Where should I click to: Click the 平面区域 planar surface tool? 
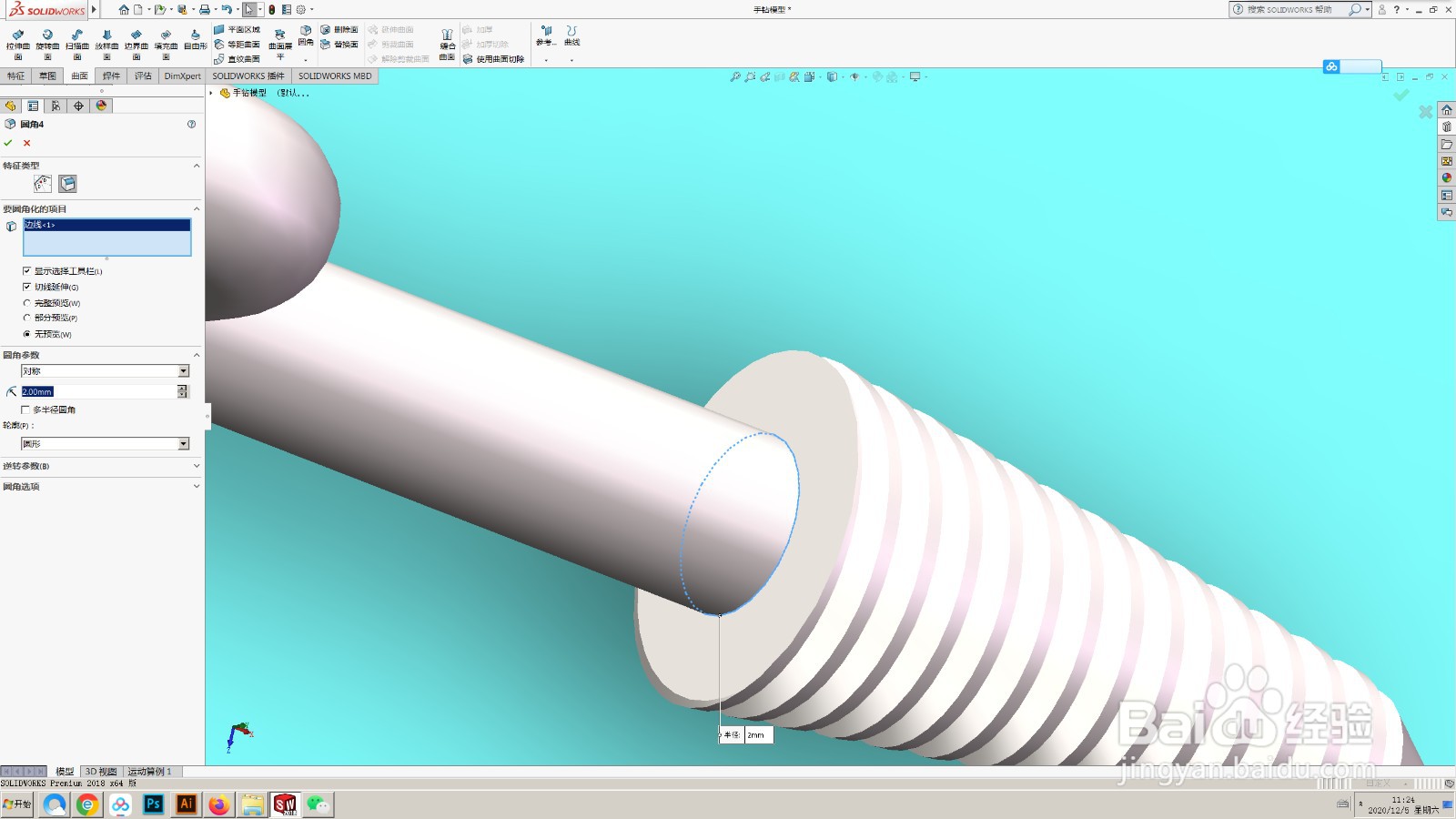click(x=237, y=30)
